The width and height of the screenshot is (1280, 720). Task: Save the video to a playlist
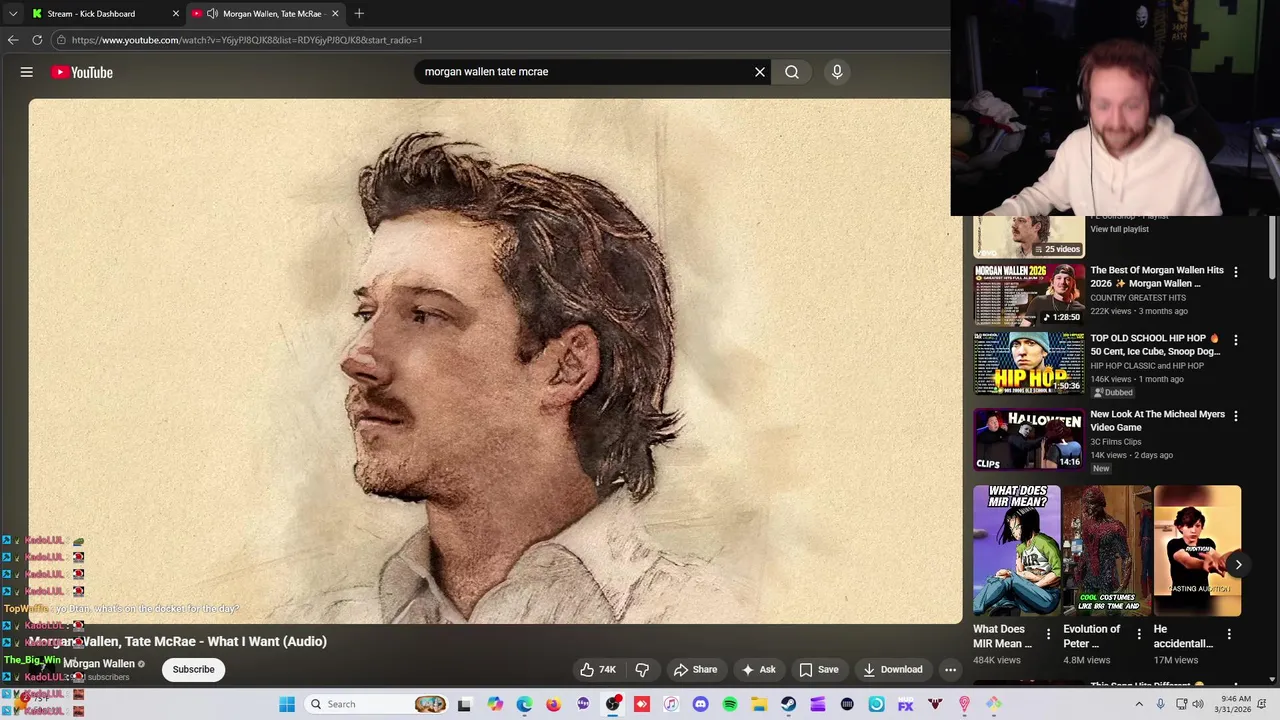point(819,670)
